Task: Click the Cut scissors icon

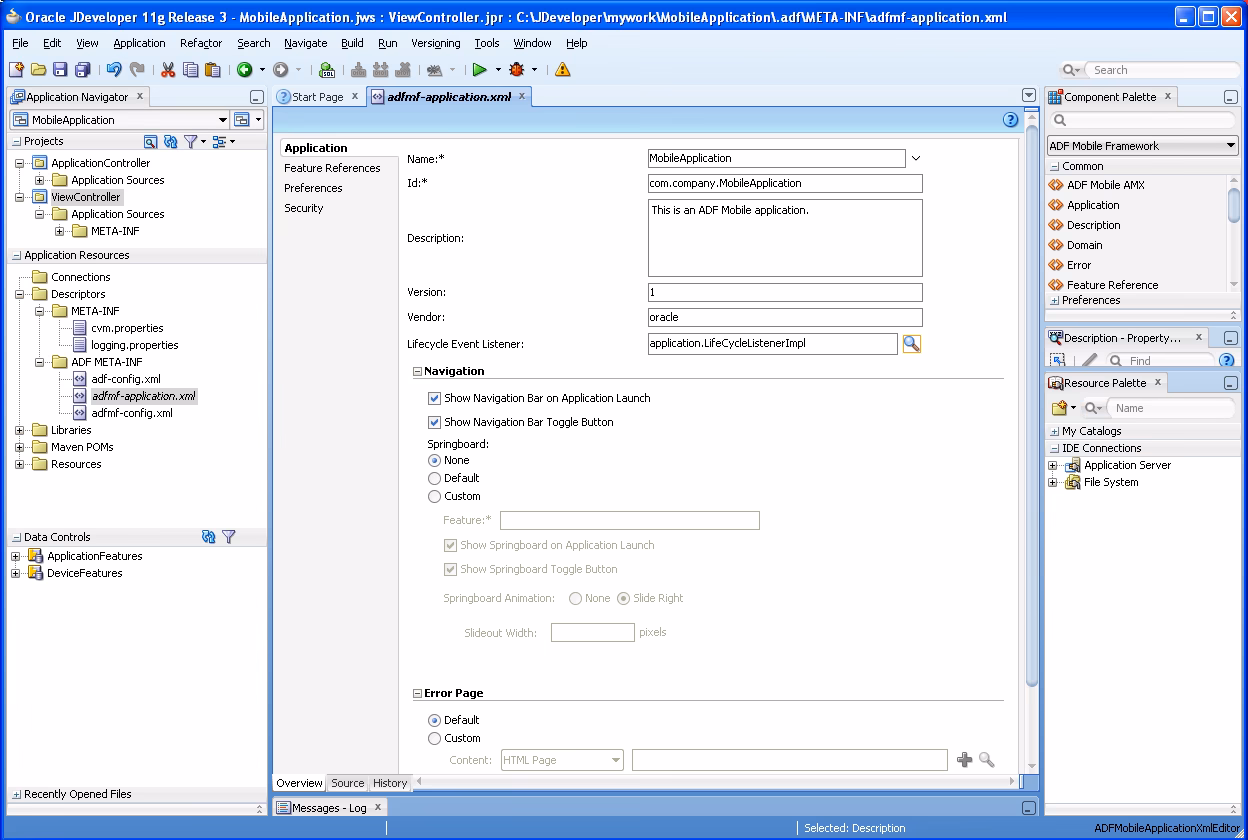Action: [168, 70]
